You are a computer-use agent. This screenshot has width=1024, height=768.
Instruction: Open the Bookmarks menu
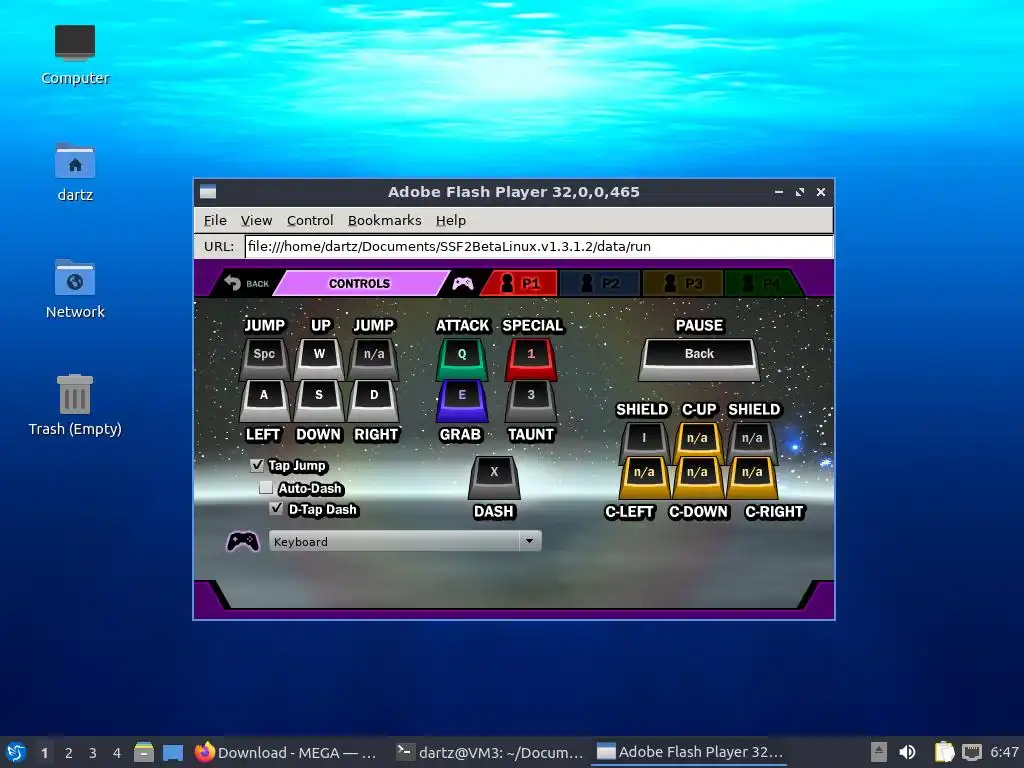point(384,221)
